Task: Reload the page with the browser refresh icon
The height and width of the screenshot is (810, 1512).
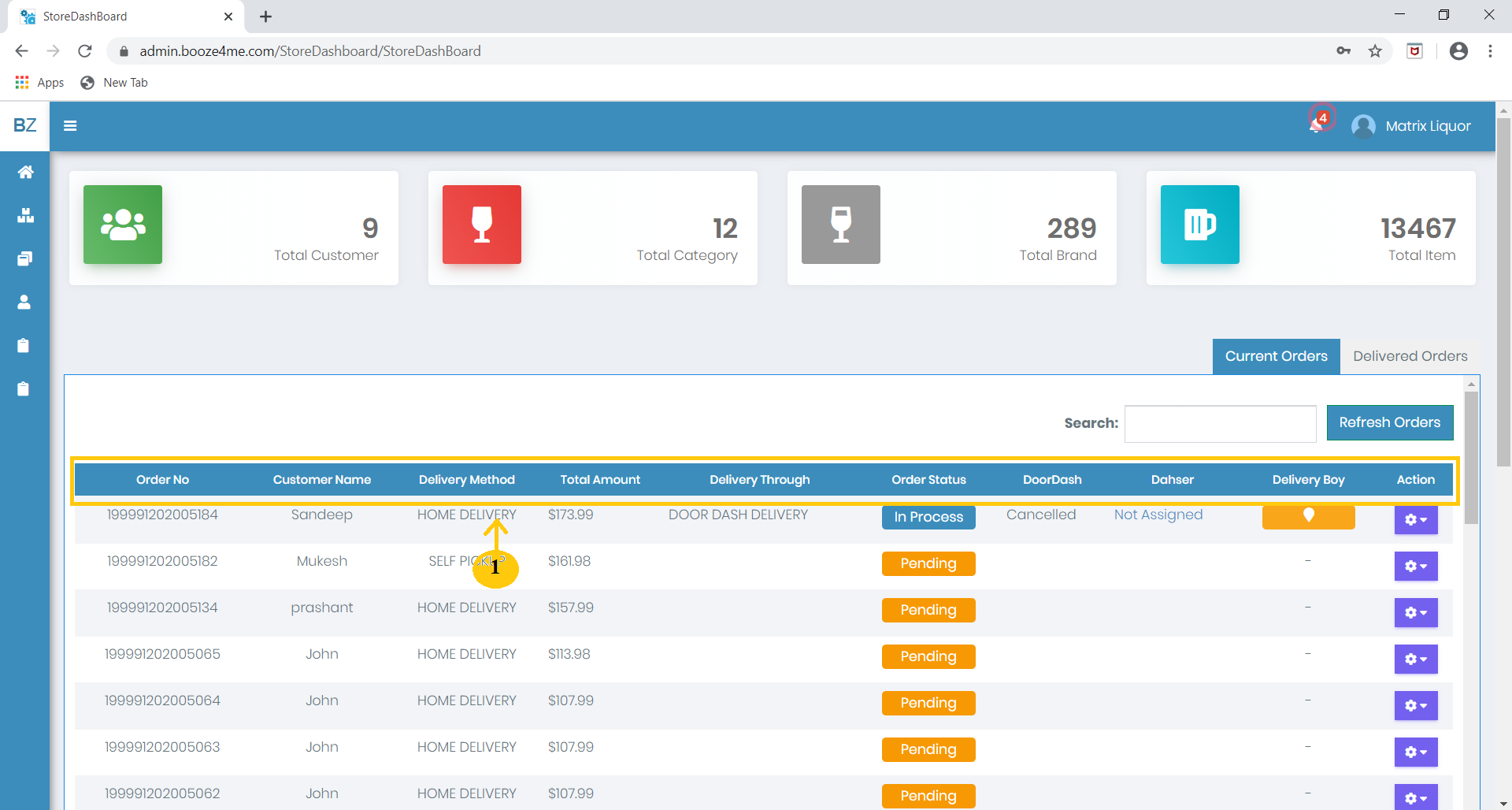Action: point(85,51)
